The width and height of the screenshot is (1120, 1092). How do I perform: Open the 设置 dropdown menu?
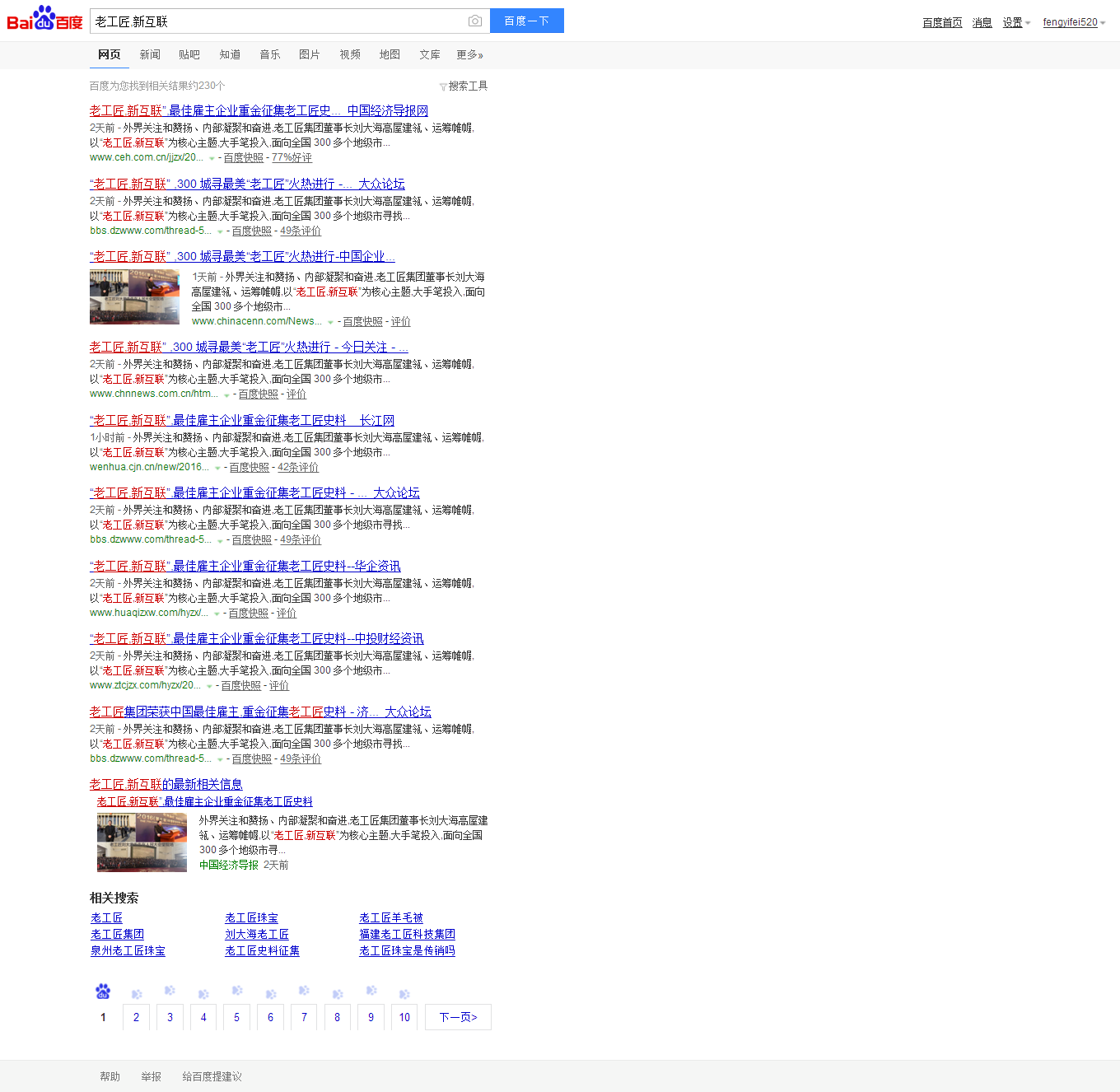tap(1016, 22)
